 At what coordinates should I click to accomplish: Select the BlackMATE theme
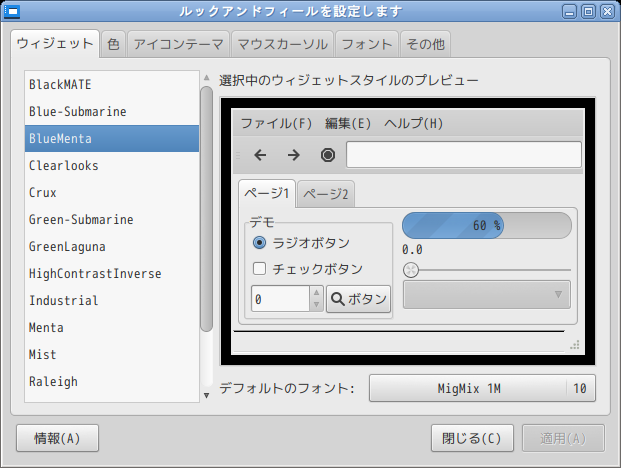click(112, 84)
